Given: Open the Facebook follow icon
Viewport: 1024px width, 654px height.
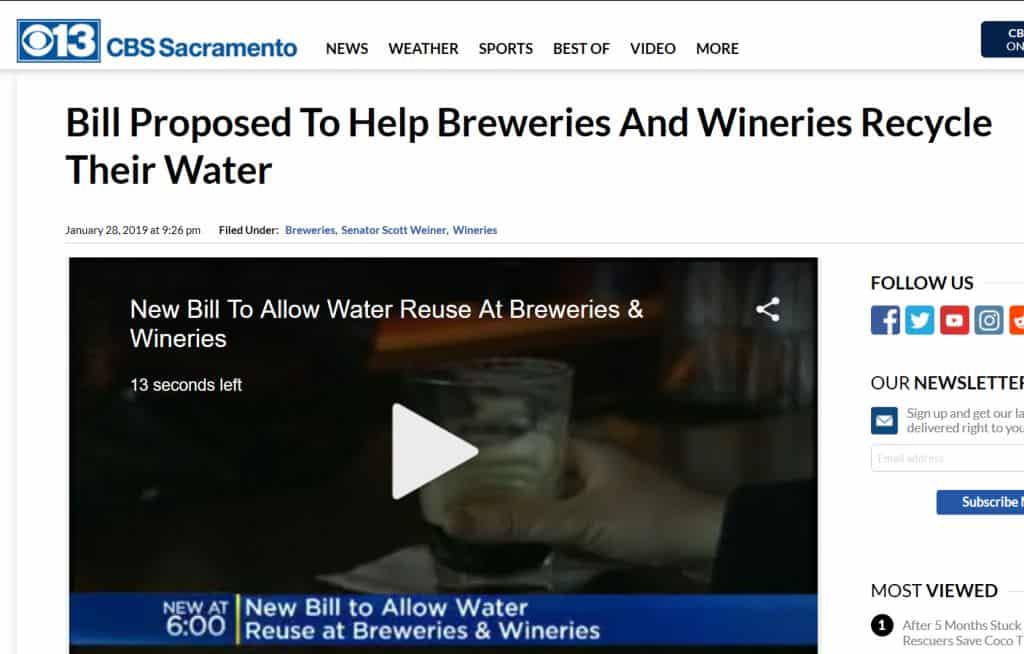Looking at the screenshot, I should tap(885, 320).
